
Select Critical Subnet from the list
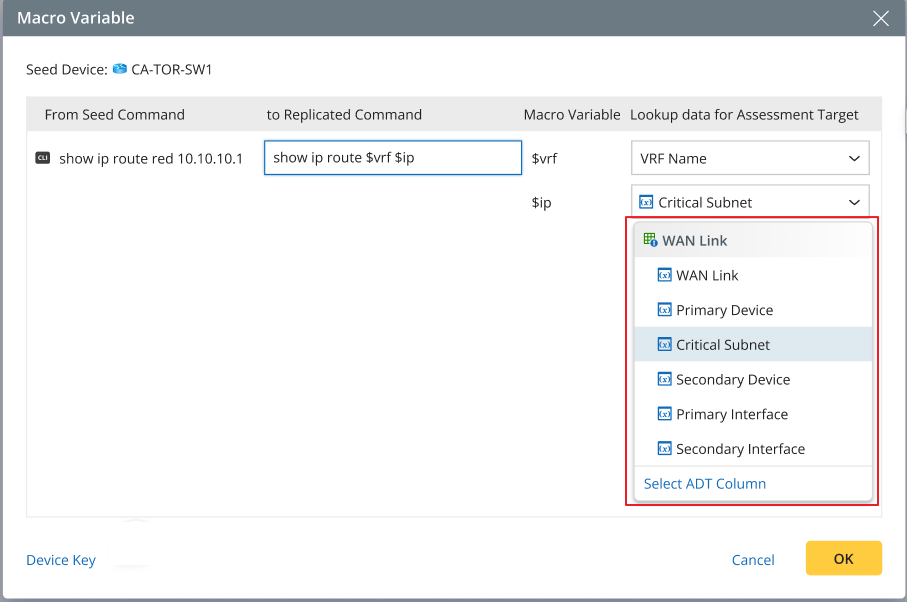pyautogui.click(x=723, y=344)
